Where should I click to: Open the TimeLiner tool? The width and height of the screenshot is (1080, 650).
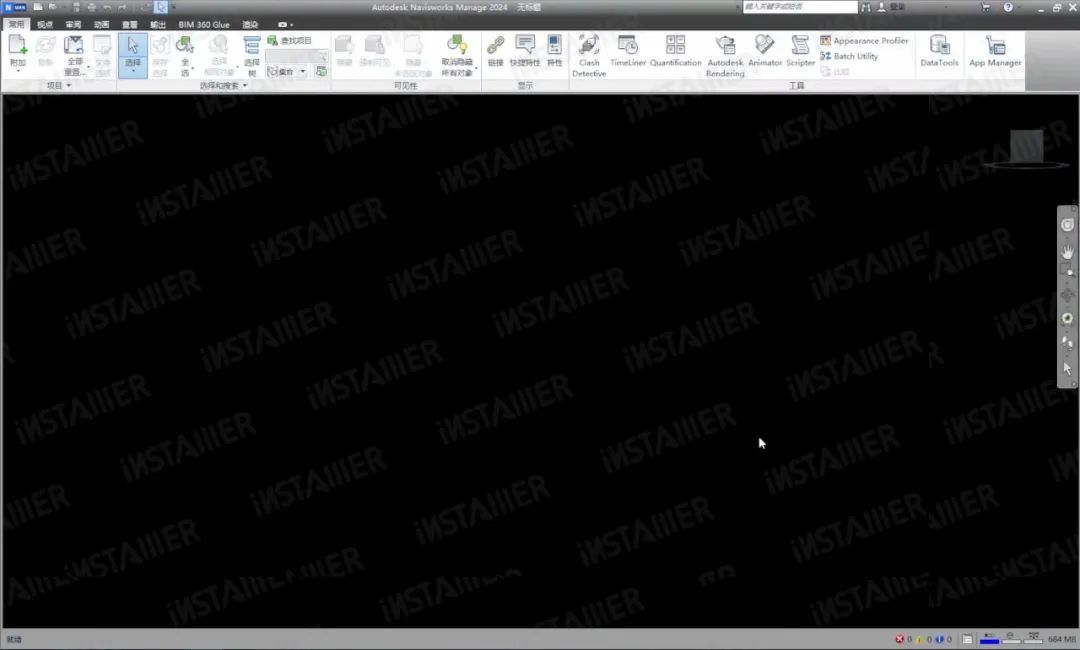[627, 51]
